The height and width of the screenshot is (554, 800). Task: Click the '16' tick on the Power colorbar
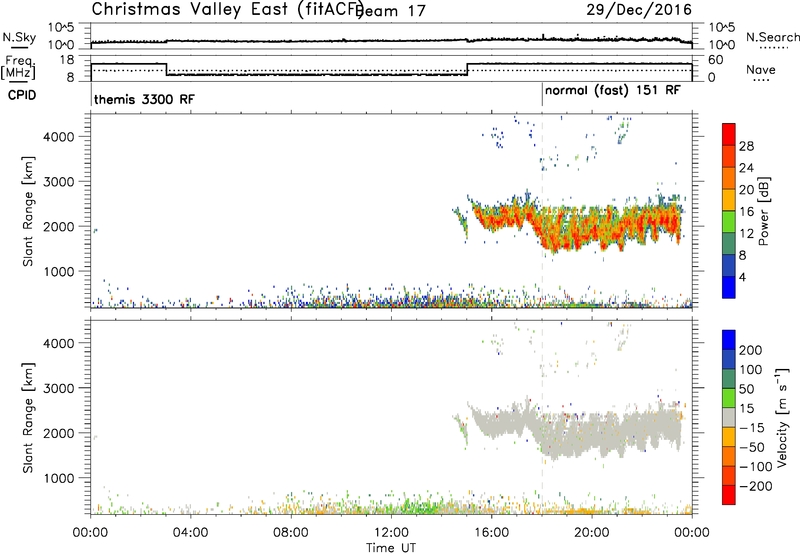click(746, 211)
